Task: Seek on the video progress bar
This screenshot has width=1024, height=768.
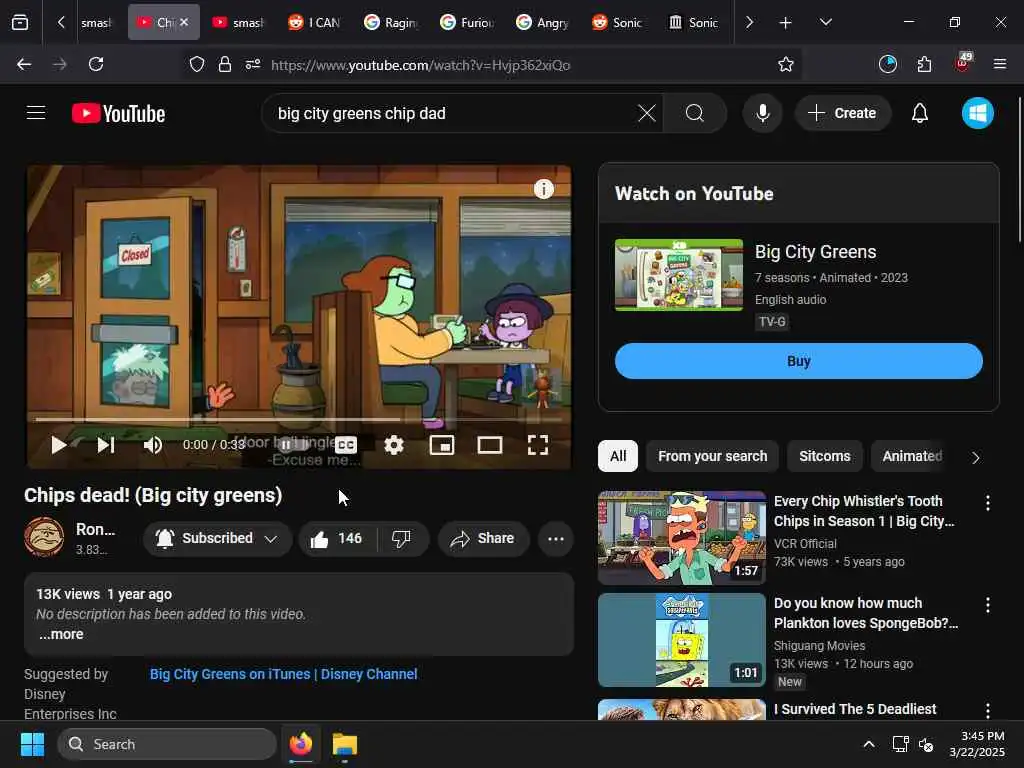Action: point(298,419)
